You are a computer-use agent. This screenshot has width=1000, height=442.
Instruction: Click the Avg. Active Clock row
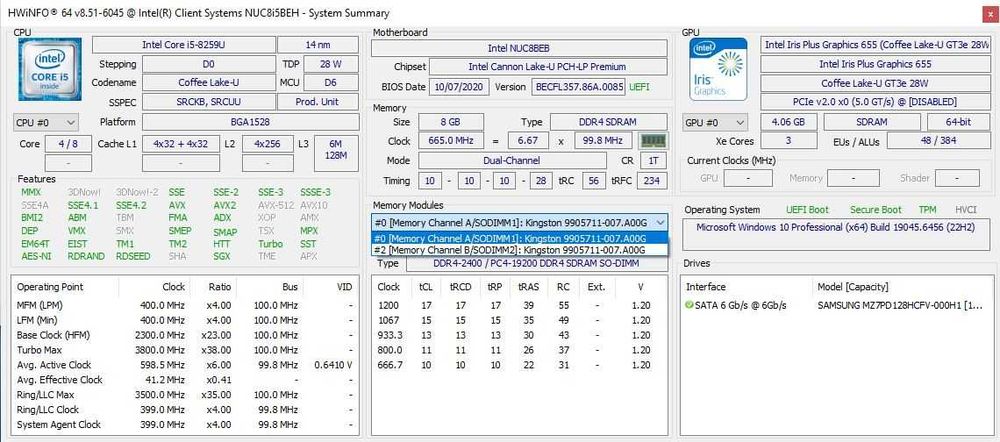coord(185,365)
